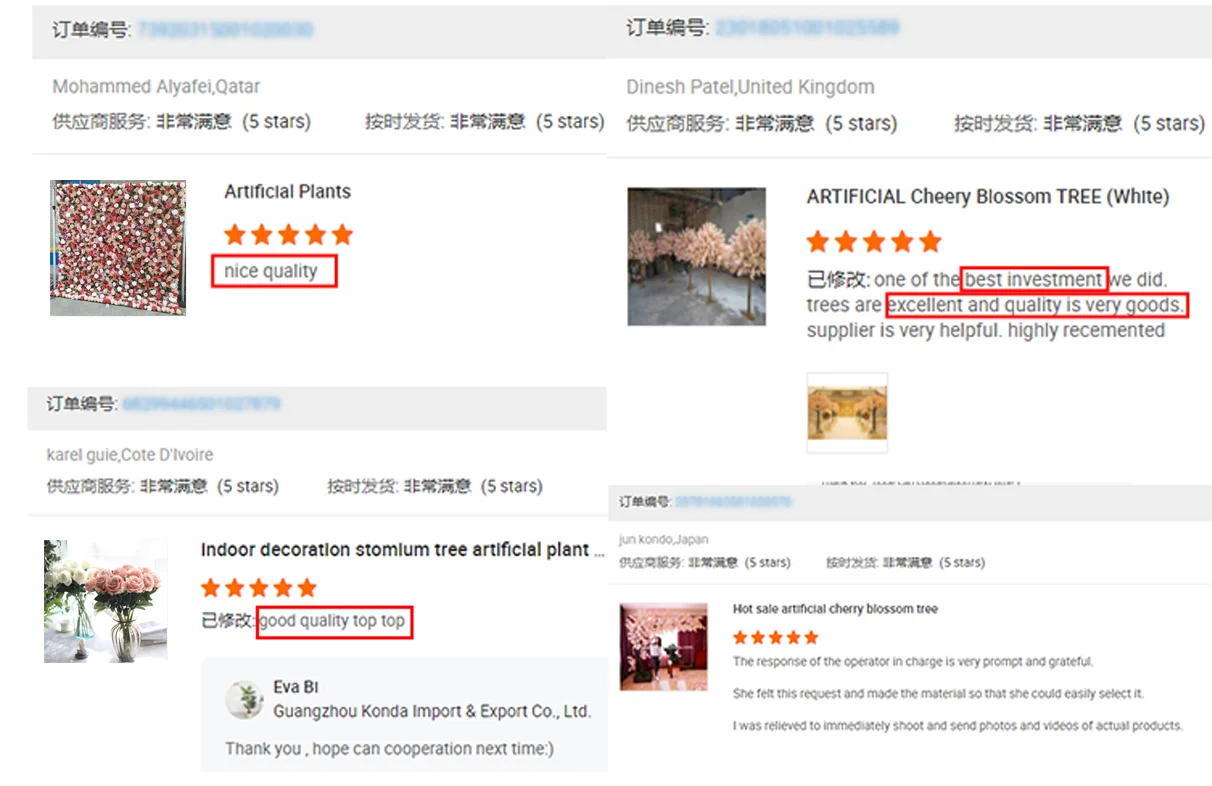Image resolution: width=1212 pixels, height=786 pixels.
Task: Click star rating under Hot sale review
Action: tap(776, 637)
